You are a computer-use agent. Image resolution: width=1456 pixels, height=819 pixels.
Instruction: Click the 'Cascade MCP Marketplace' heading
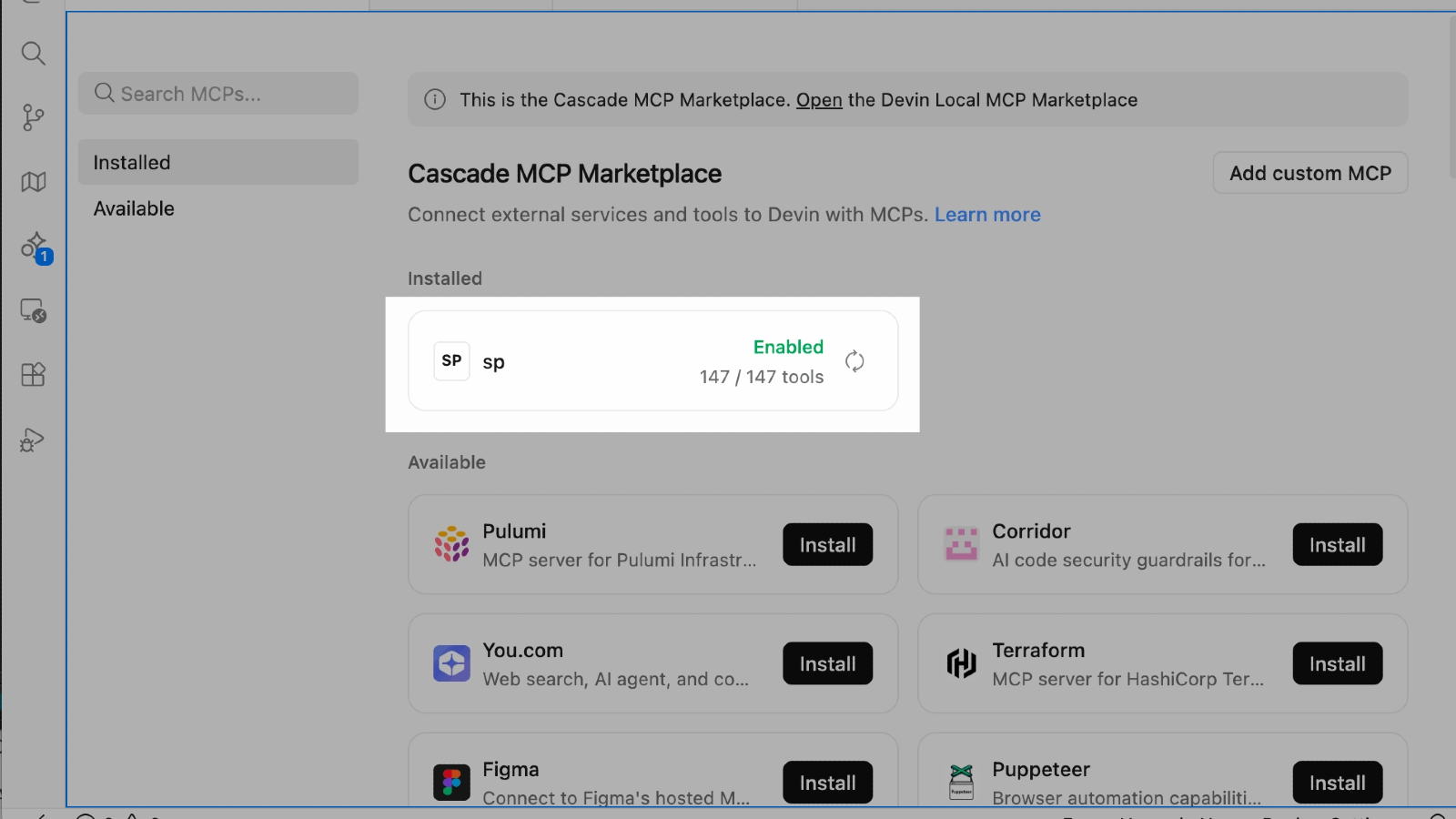click(x=564, y=174)
